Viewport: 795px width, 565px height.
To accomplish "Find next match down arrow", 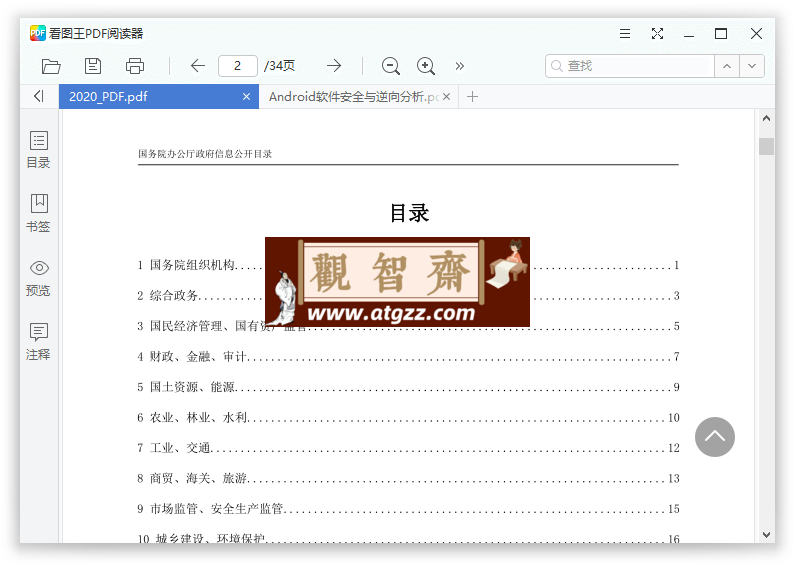I will (x=752, y=66).
